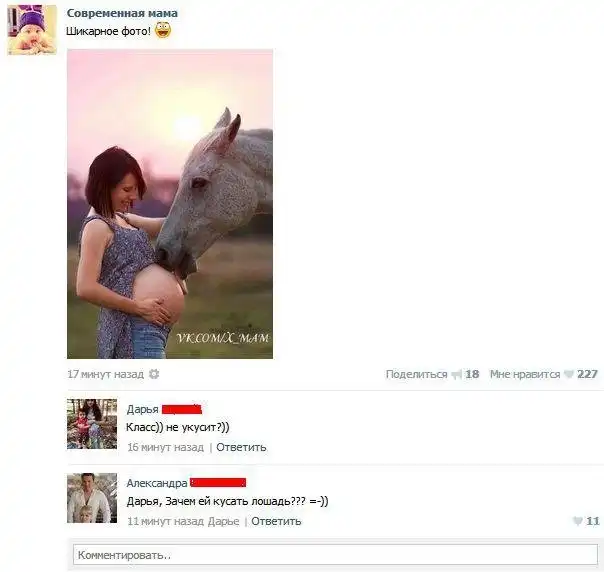The image size is (604, 572).
Task: Open Дарья's profile picture
Action: point(92,424)
